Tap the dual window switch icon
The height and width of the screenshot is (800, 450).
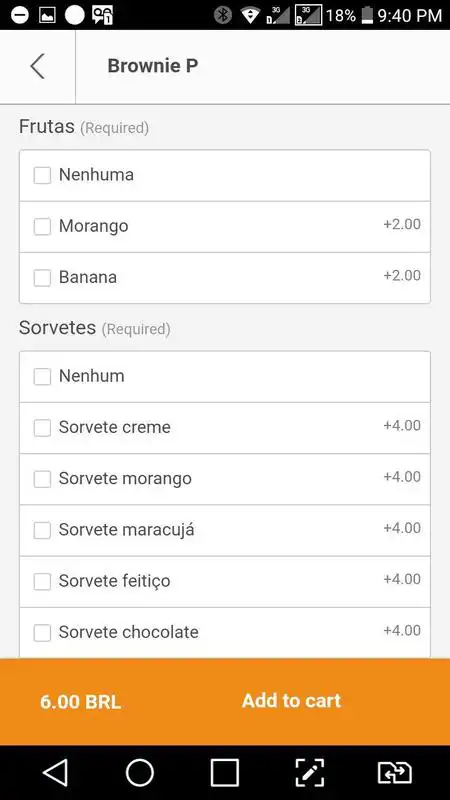[x=394, y=773]
